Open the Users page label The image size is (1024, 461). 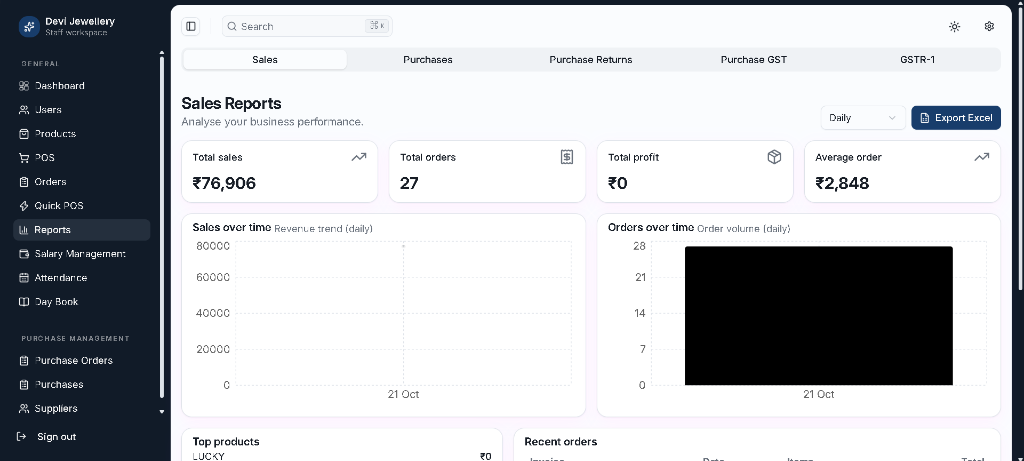(x=48, y=110)
